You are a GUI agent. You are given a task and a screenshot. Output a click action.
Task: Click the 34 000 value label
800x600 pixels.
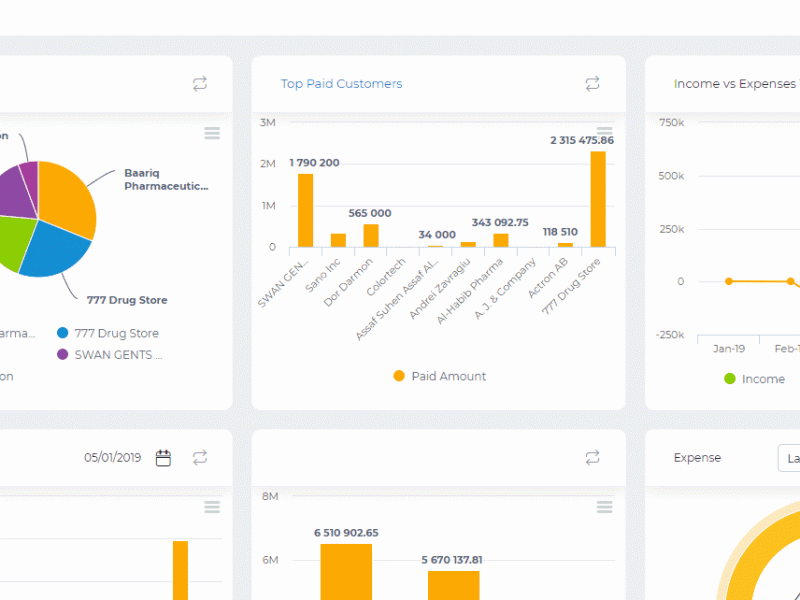pyautogui.click(x=437, y=235)
